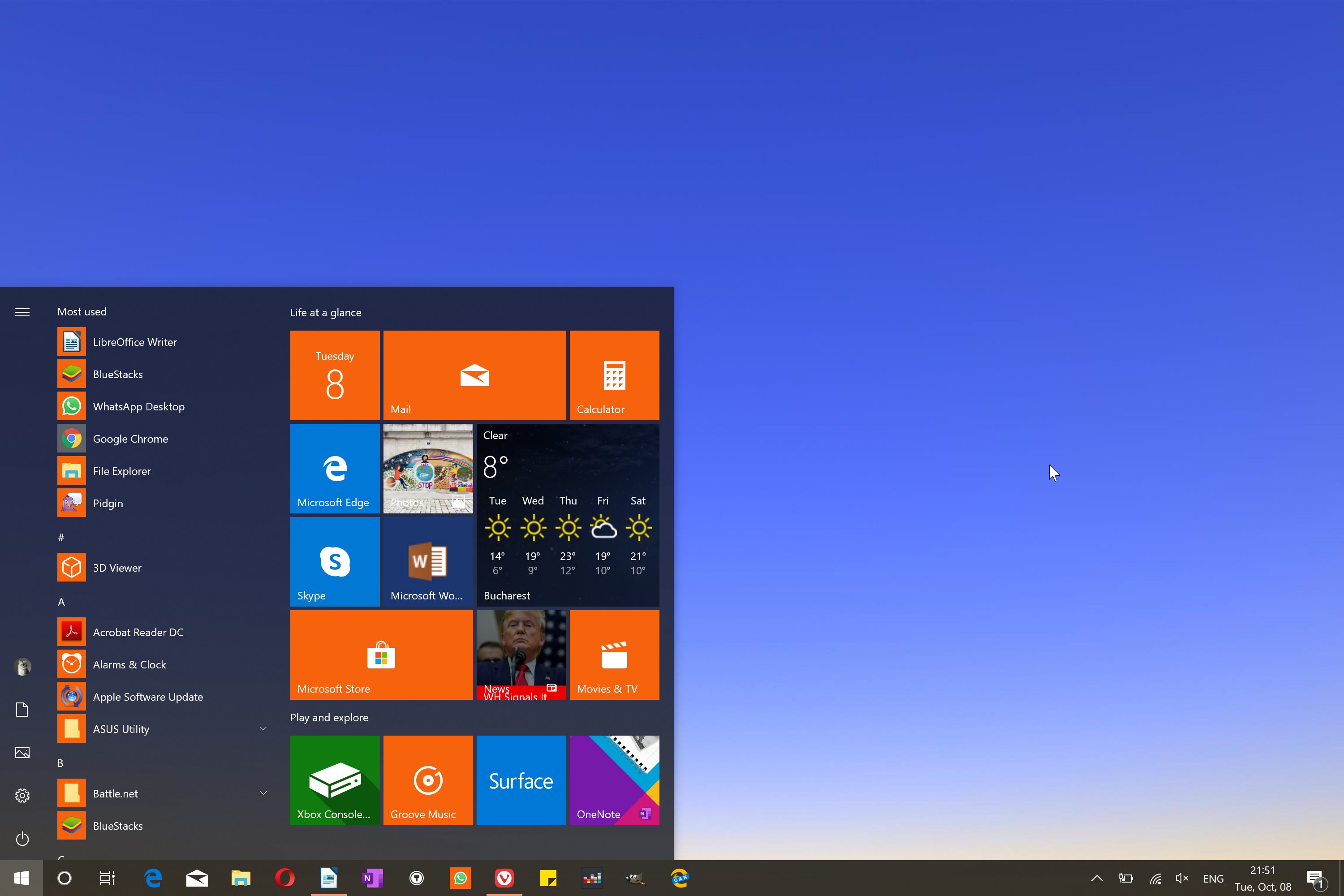Open Edge from the taskbar
Viewport: 1344px width, 896px height.
153,878
